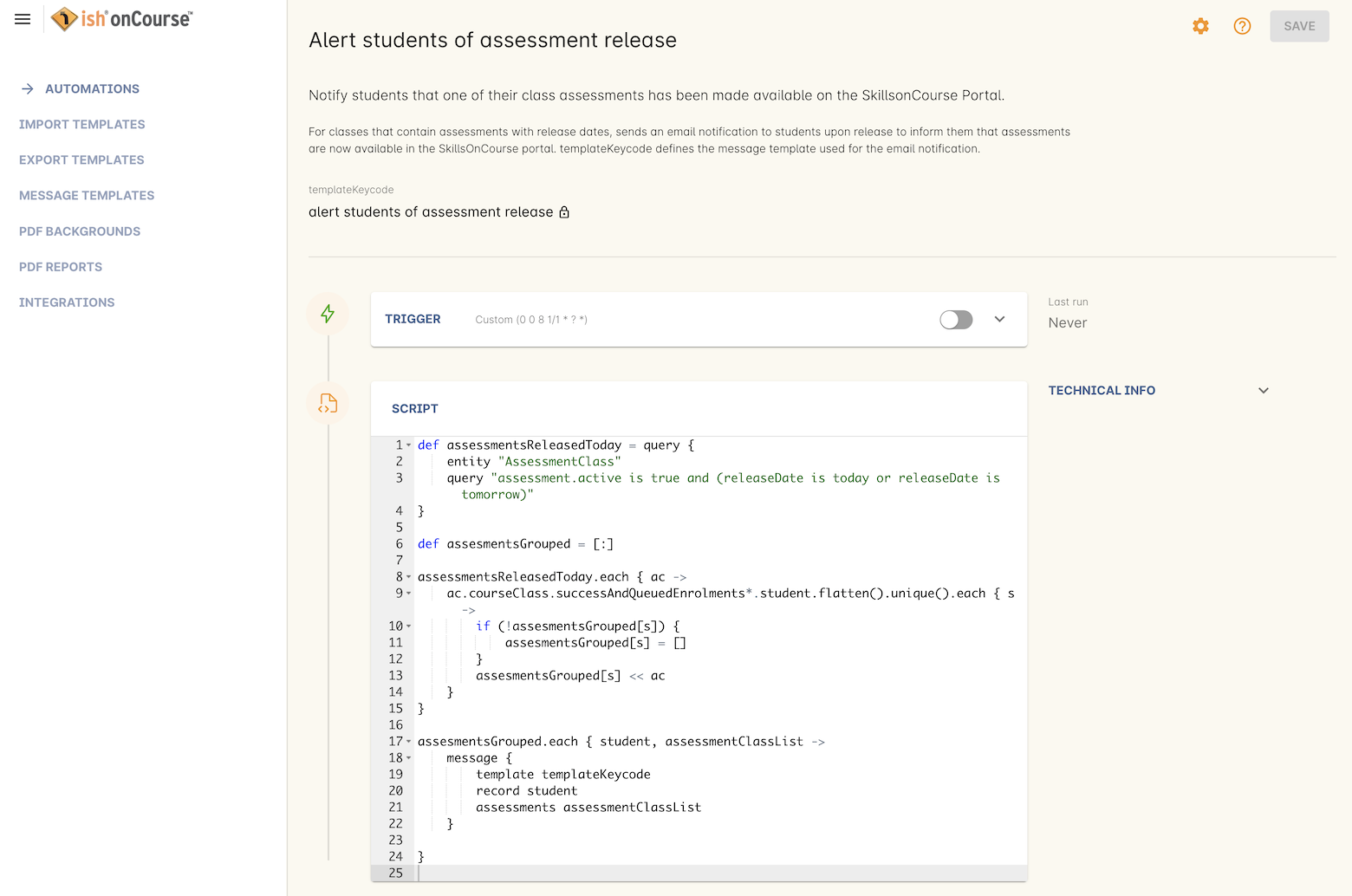The image size is (1352, 896).
Task: Click code line 'assesmentsGrouped[s] << ac'
Action: tap(570, 676)
